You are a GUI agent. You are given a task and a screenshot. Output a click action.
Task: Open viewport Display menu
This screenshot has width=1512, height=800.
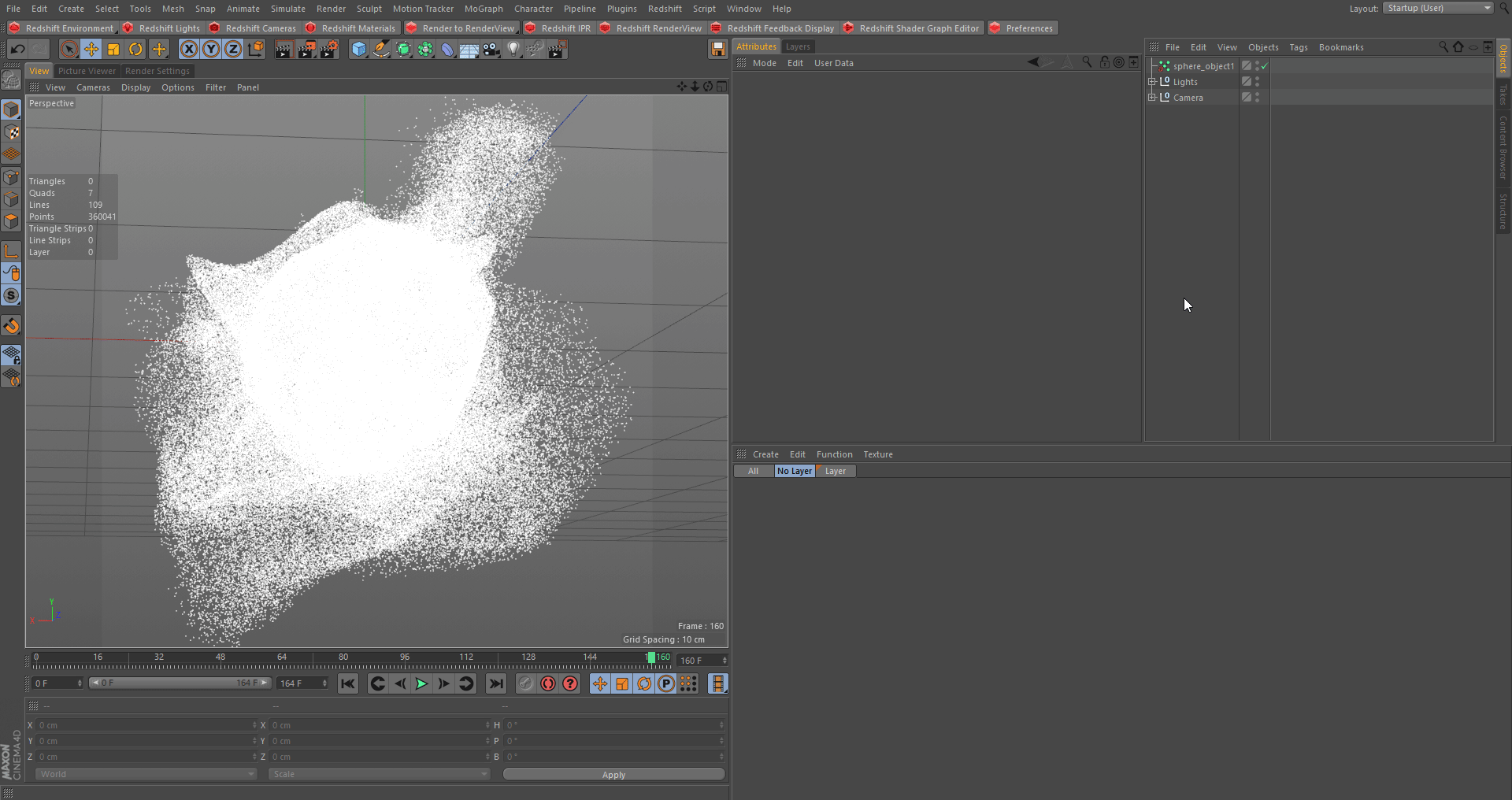[x=135, y=87]
